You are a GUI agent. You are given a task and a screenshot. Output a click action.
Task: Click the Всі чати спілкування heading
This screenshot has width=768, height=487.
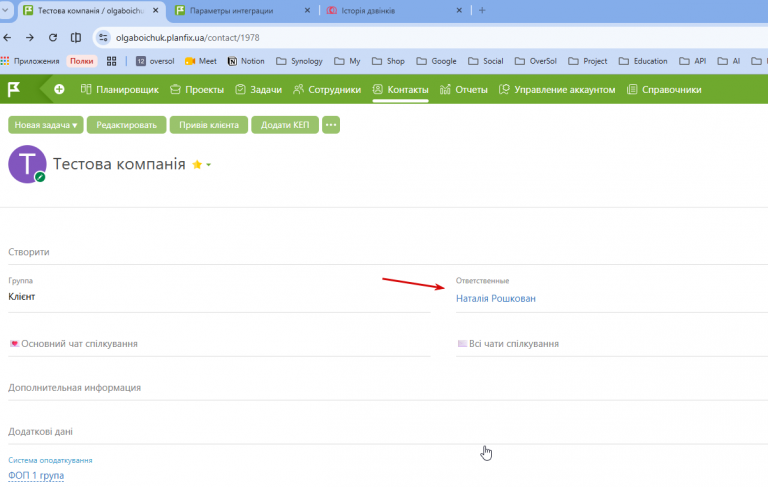[514, 343]
